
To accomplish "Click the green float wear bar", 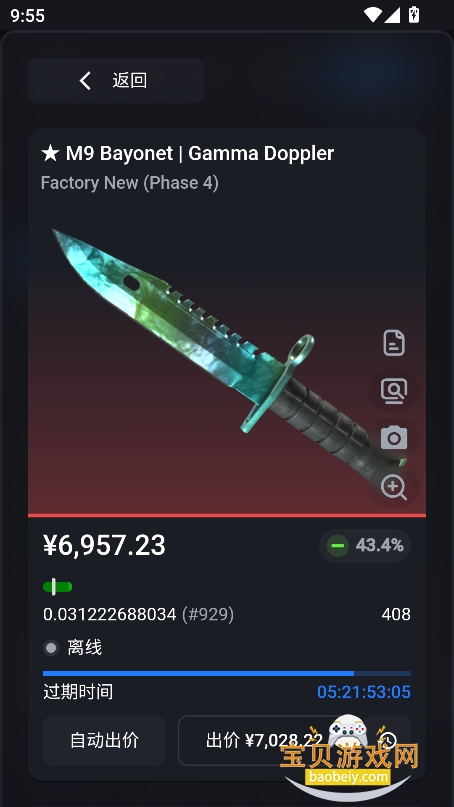I will (58, 587).
